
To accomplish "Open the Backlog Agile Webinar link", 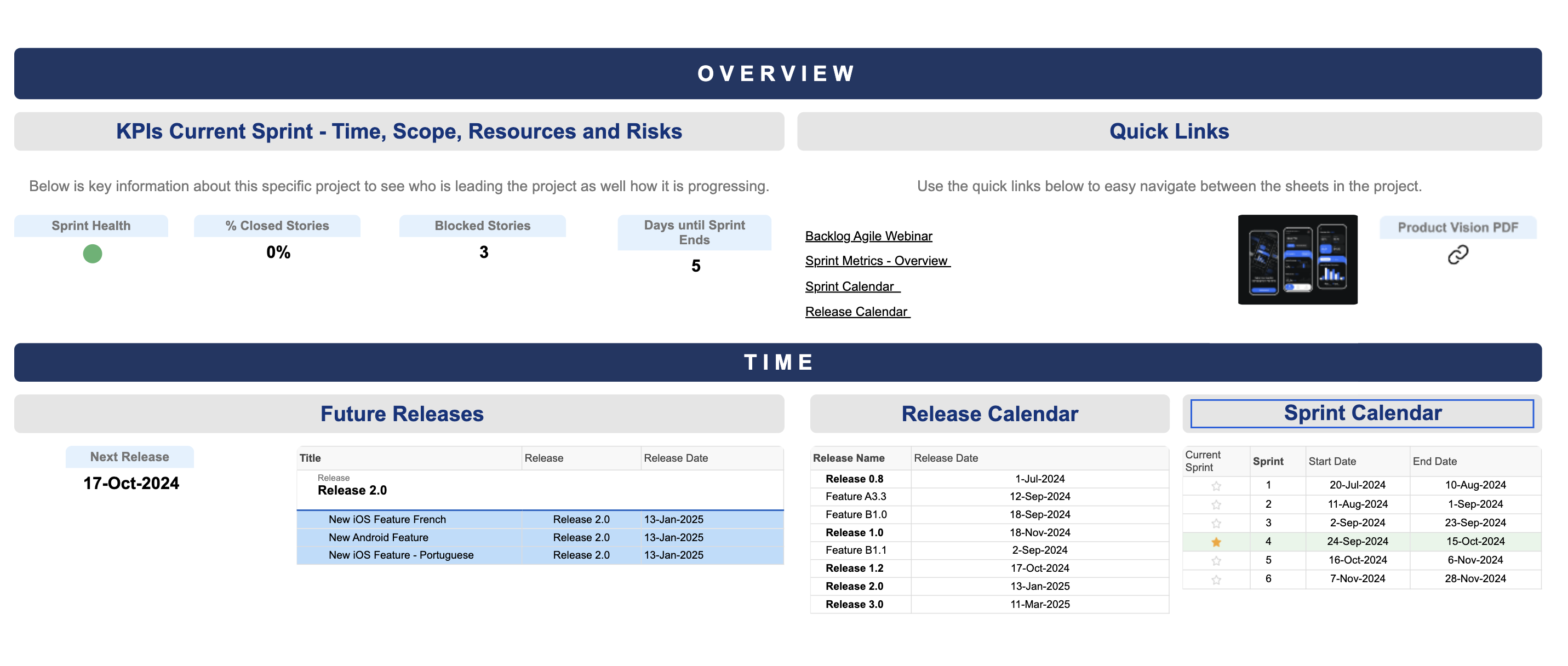I will pyautogui.click(x=868, y=236).
